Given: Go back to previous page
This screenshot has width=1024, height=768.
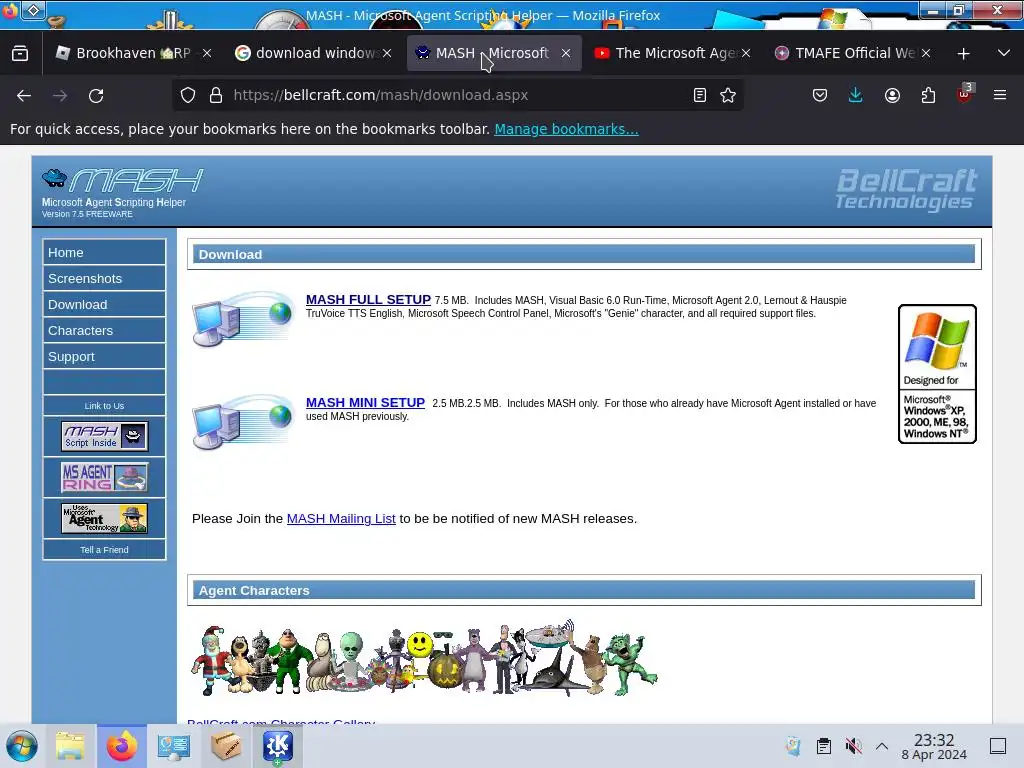Looking at the screenshot, I should (x=24, y=95).
